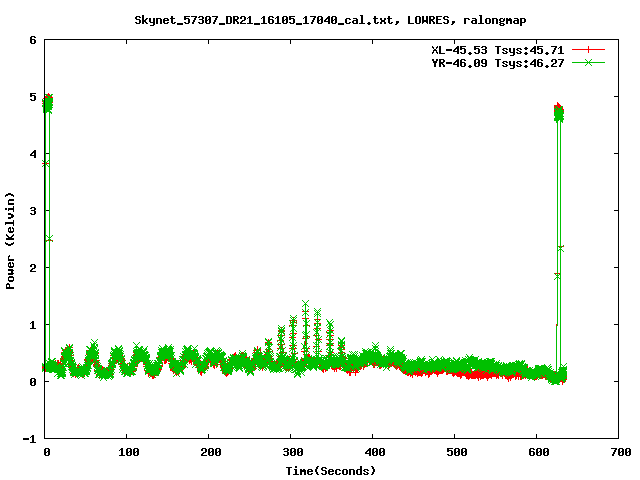Screen dimensions: 640x480
Task: Click the tallest central peak near 320 seconds
Action: pyautogui.click(x=305, y=303)
